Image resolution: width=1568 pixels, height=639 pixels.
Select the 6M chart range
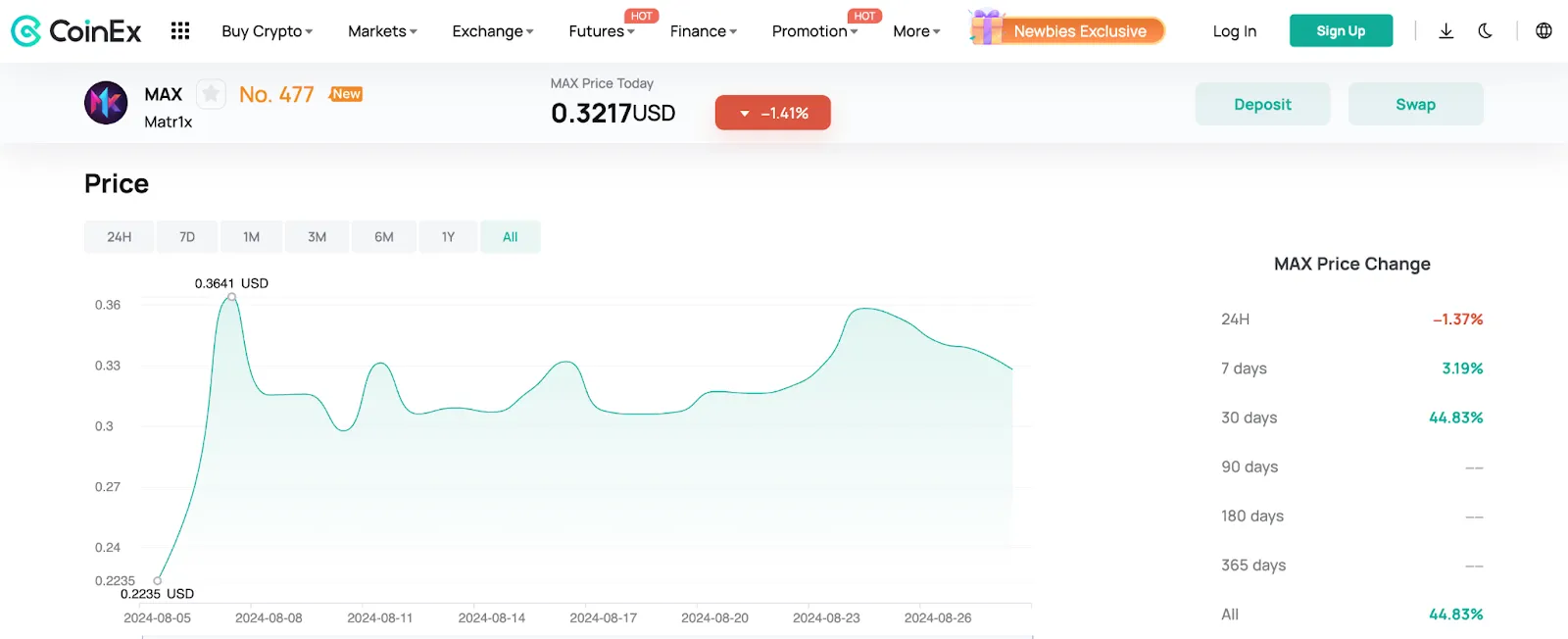click(x=384, y=237)
